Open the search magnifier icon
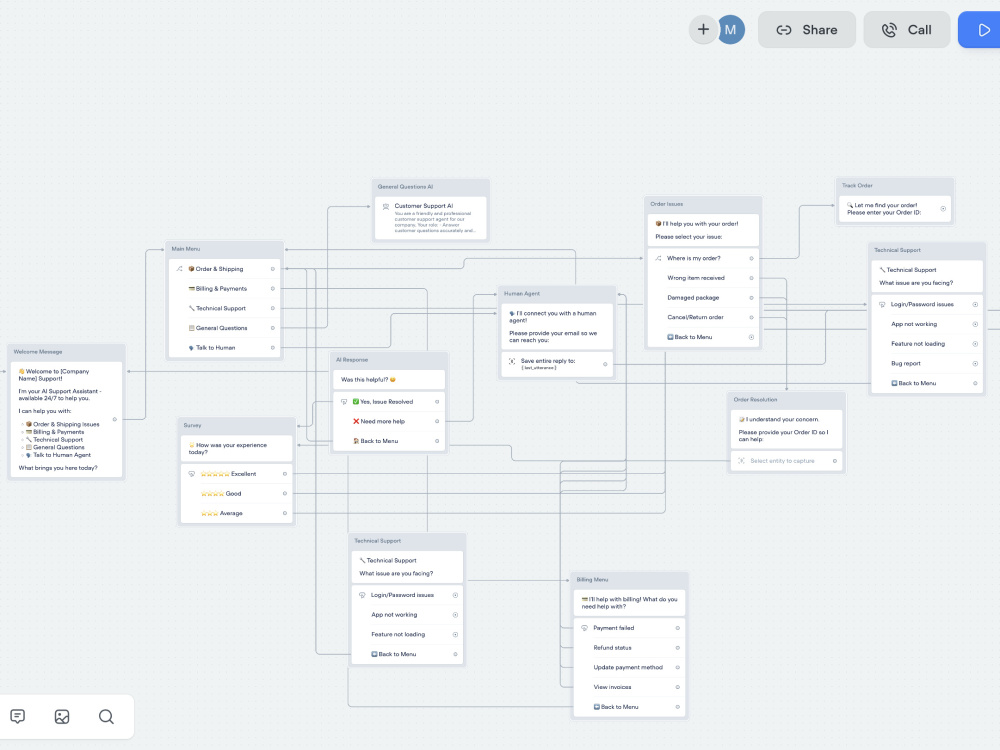Image resolution: width=1000 pixels, height=750 pixels. [106, 716]
